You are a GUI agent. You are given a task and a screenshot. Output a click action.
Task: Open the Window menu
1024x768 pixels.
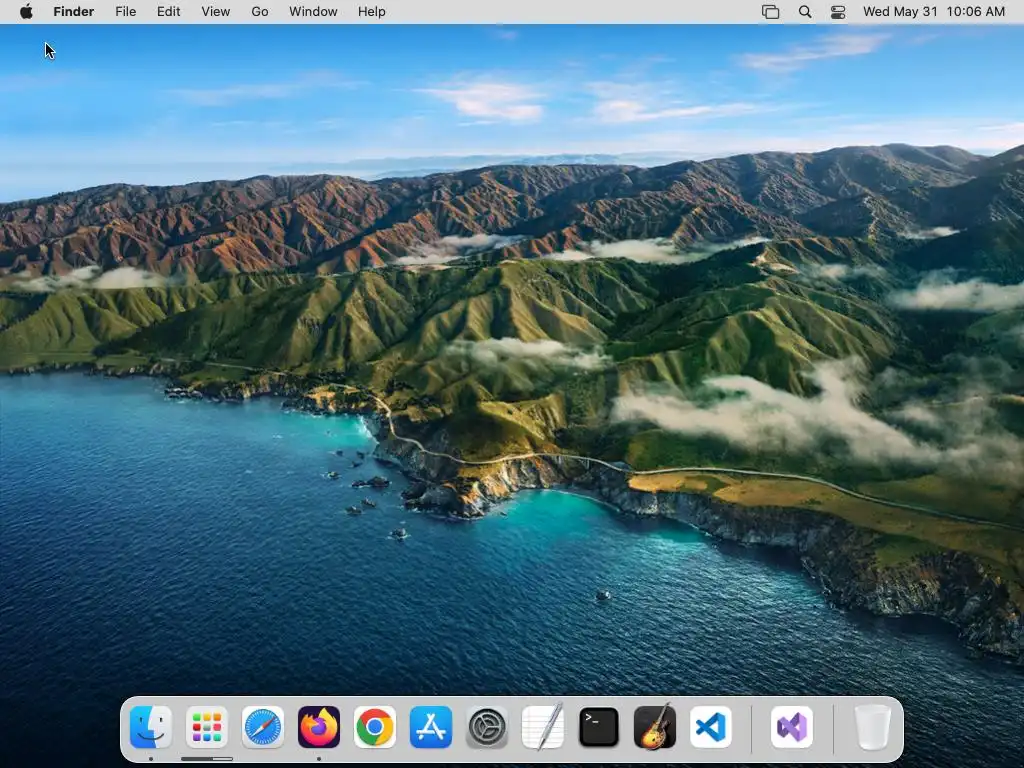tap(313, 12)
